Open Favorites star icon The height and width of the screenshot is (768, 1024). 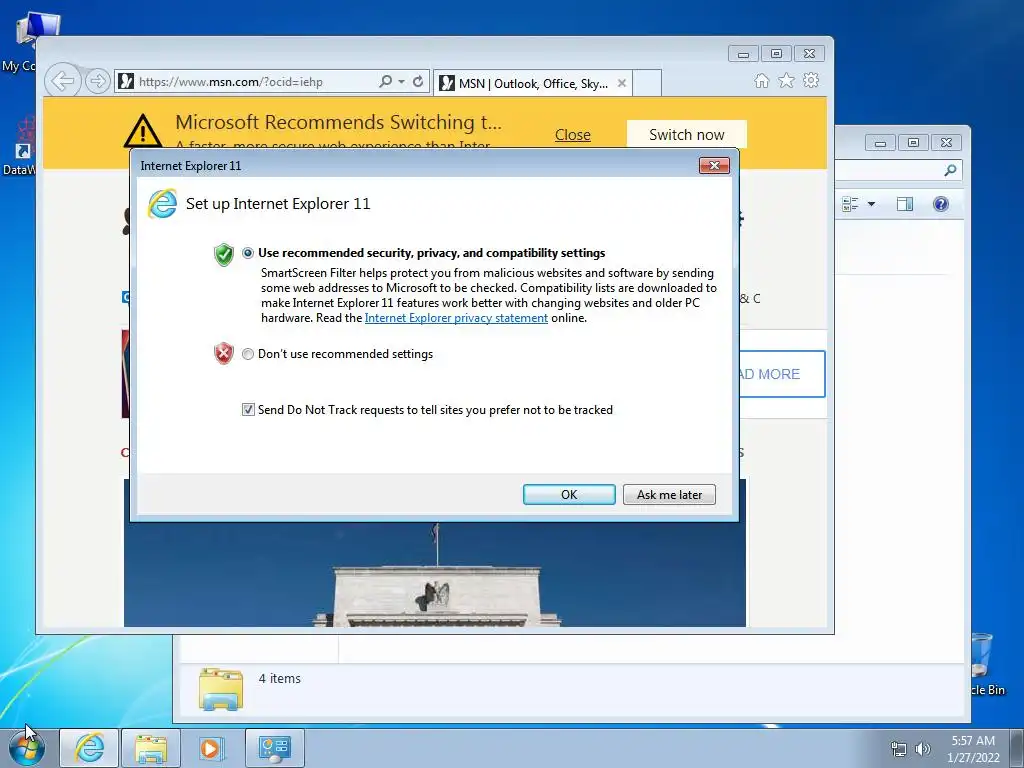[786, 80]
